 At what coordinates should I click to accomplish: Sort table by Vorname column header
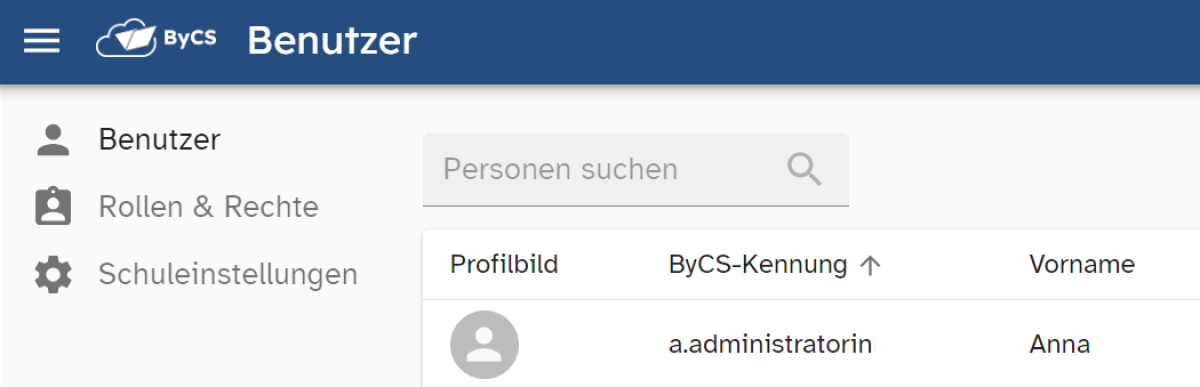(x=1082, y=265)
